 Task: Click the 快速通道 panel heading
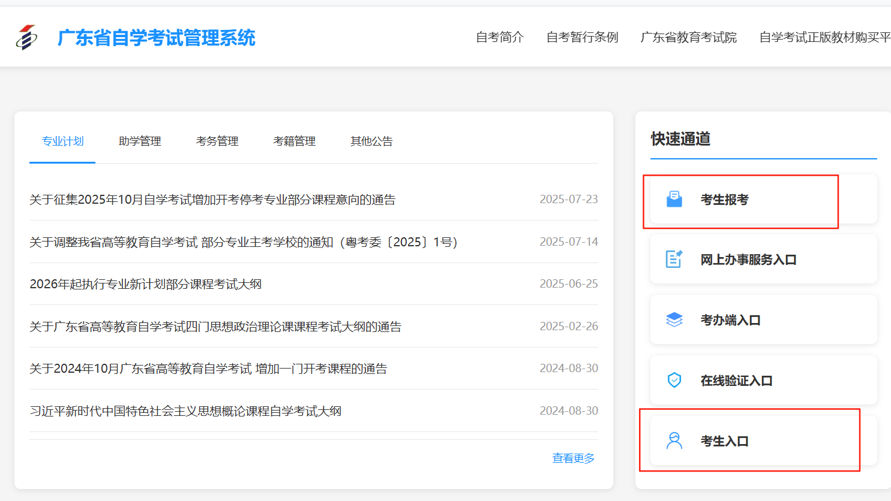click(681, 139)
